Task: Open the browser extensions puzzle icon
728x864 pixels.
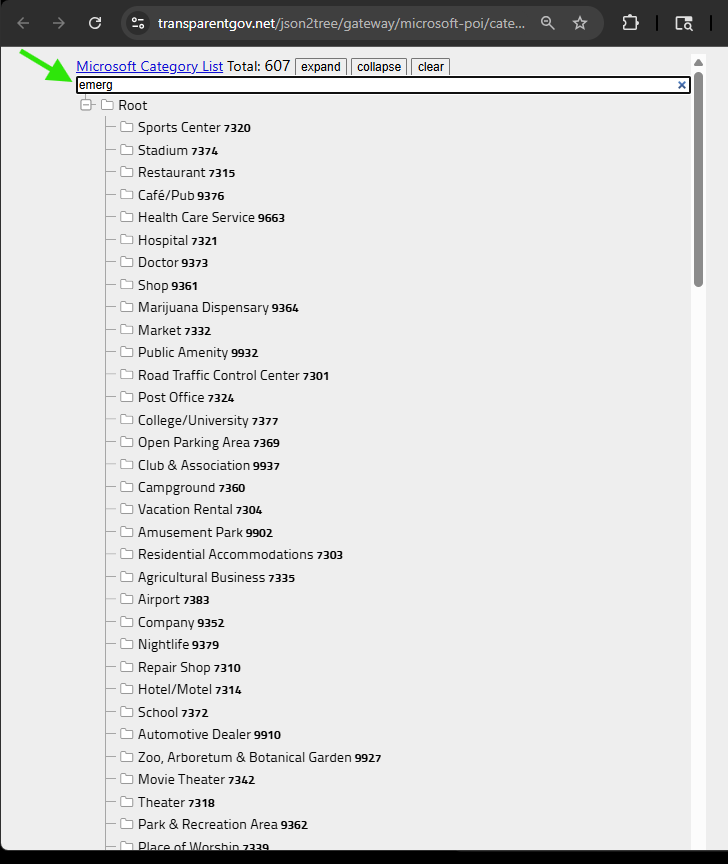Action: (630, 23)
